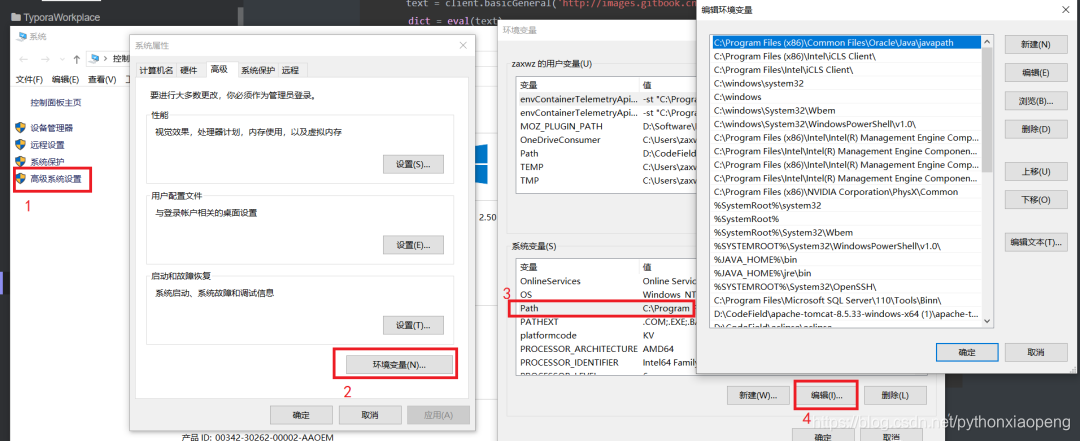Move entry up with 上移(U)

point(1035,171)
